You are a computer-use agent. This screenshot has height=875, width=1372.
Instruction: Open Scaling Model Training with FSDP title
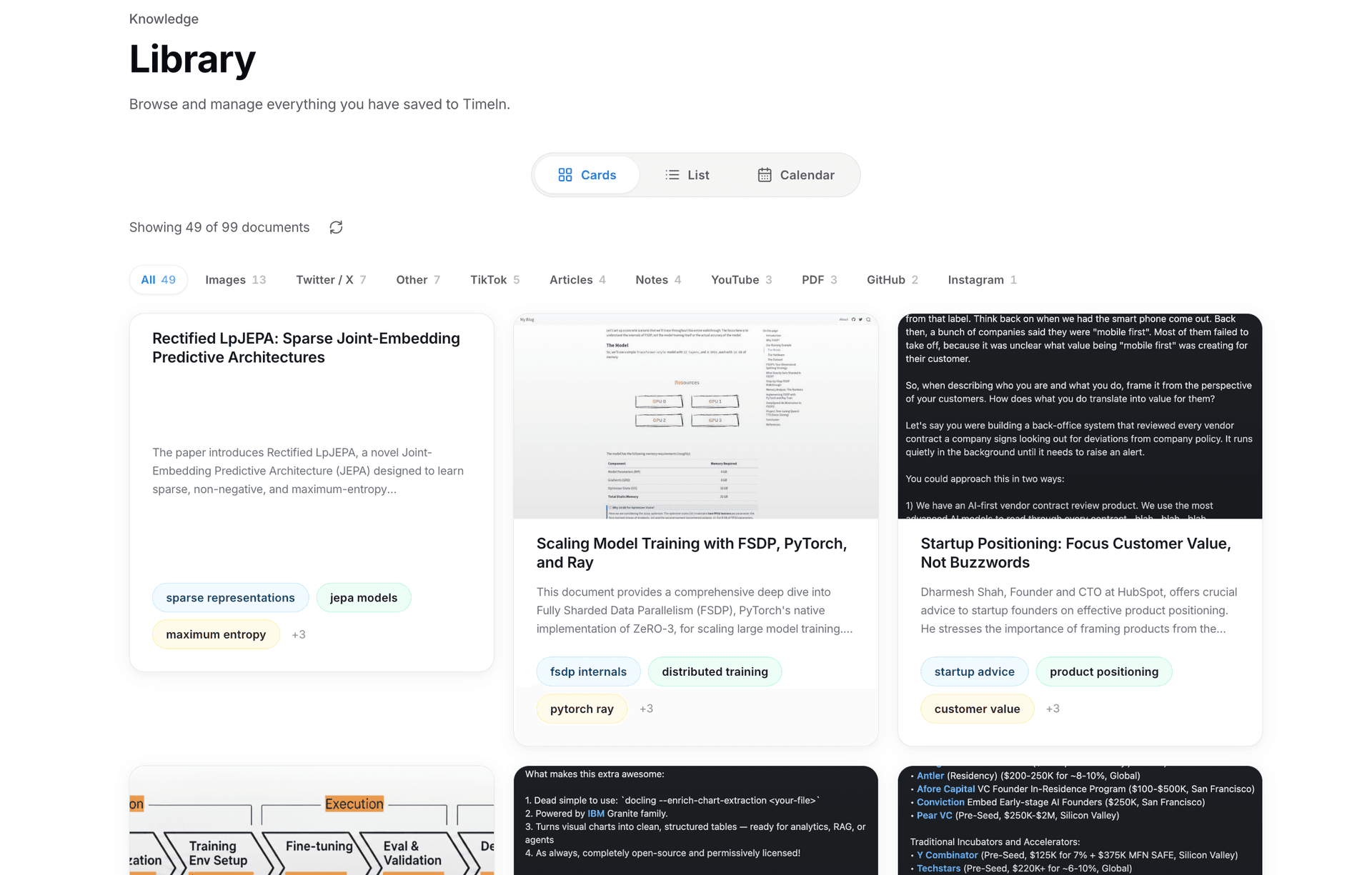[x=692, y=553]
